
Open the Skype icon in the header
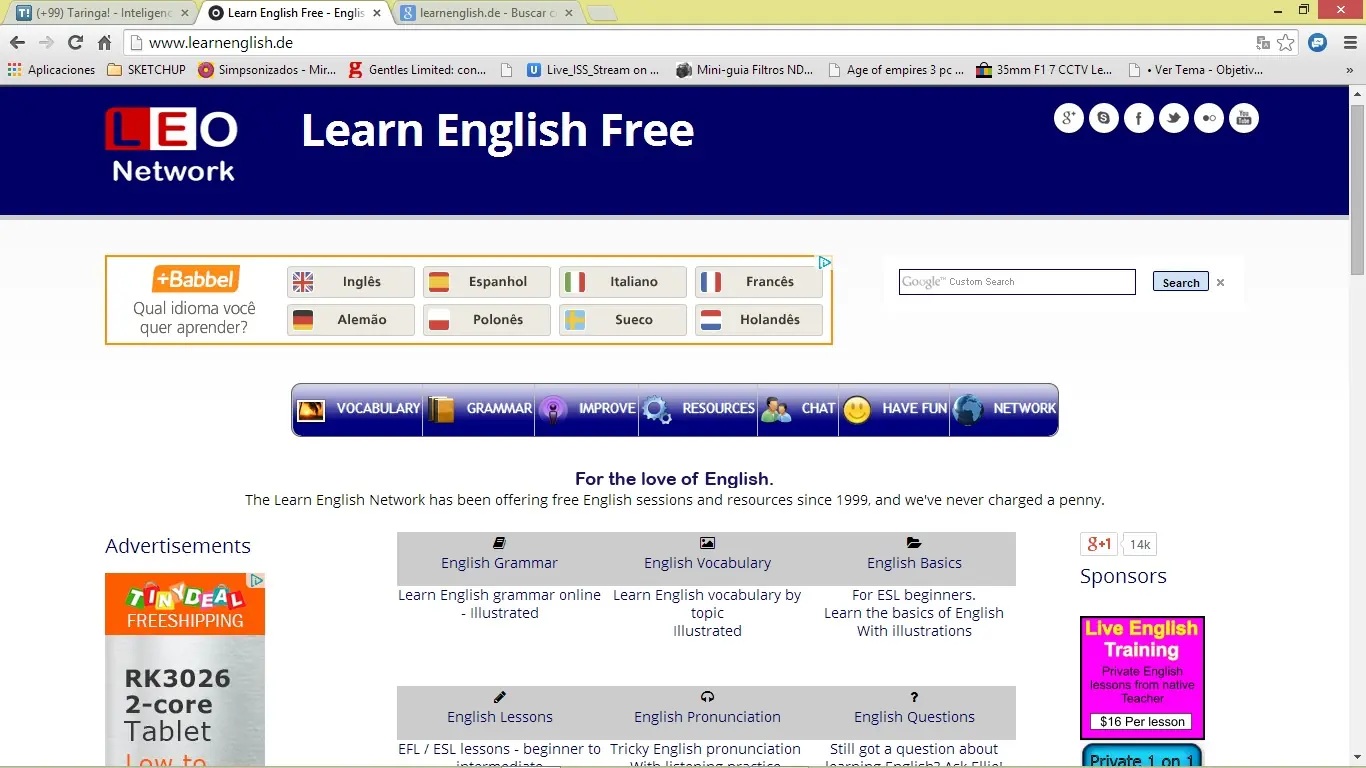[1104, 118]
